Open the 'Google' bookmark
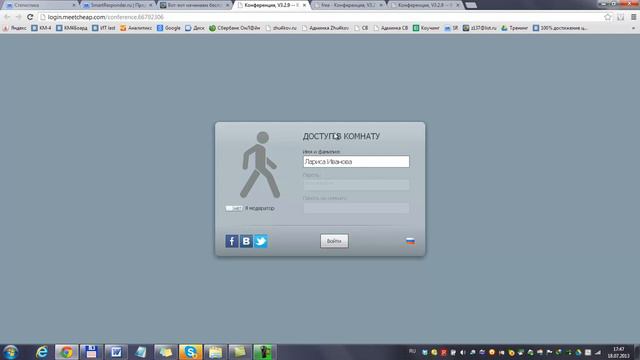Screen dimensions: 640x360 pyautogui.click(x=169, y=28)
